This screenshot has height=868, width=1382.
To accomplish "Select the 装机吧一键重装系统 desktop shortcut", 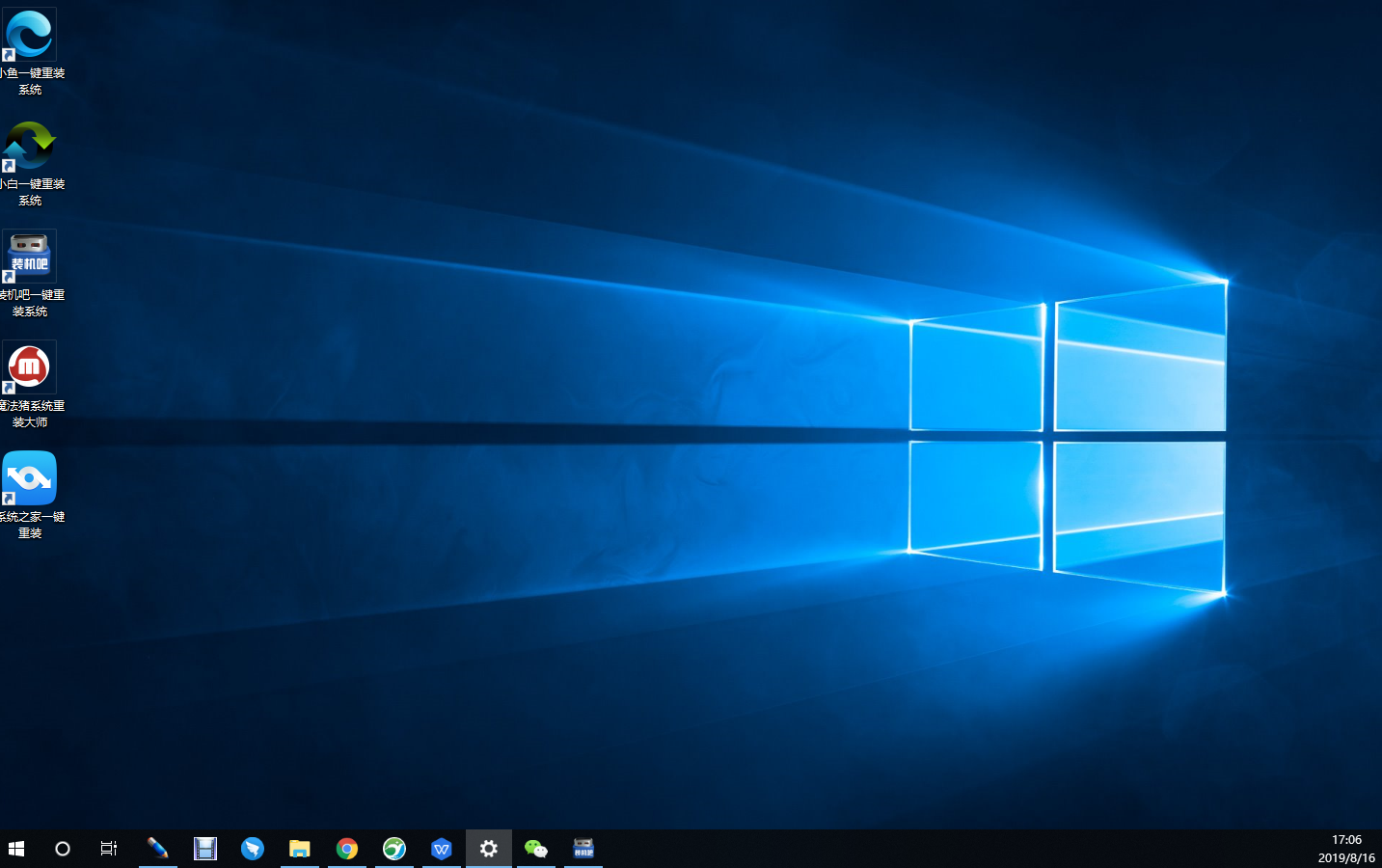I will pos(30,257).
